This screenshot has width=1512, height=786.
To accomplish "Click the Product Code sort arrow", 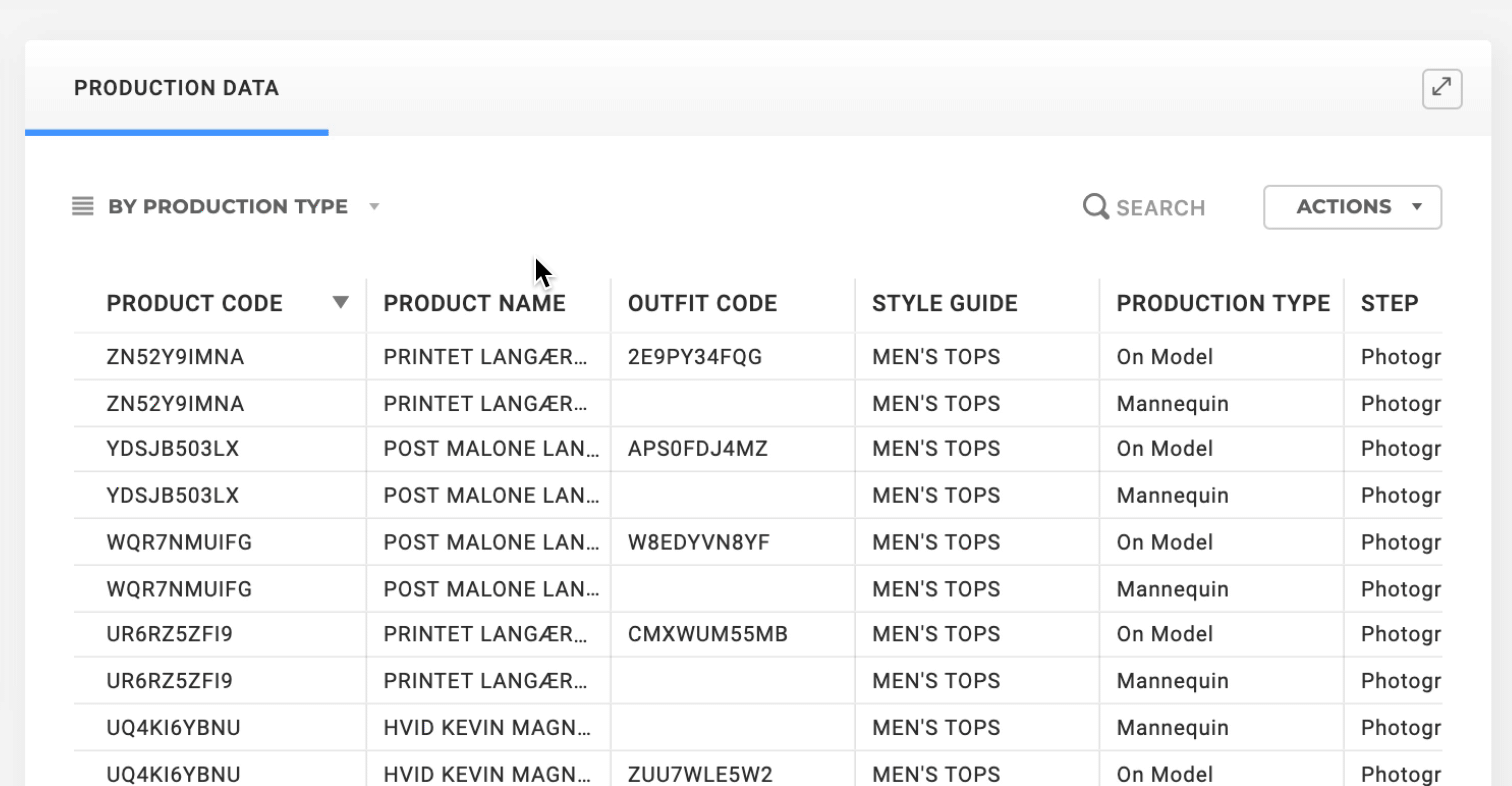I will (x=341, y=303).
